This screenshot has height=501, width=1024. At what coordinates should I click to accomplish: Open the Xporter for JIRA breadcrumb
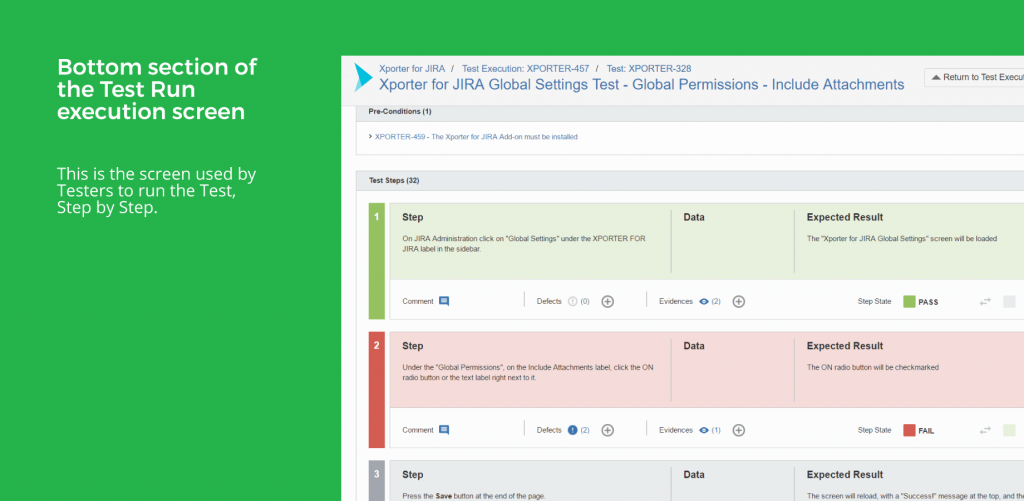(412, 68)
